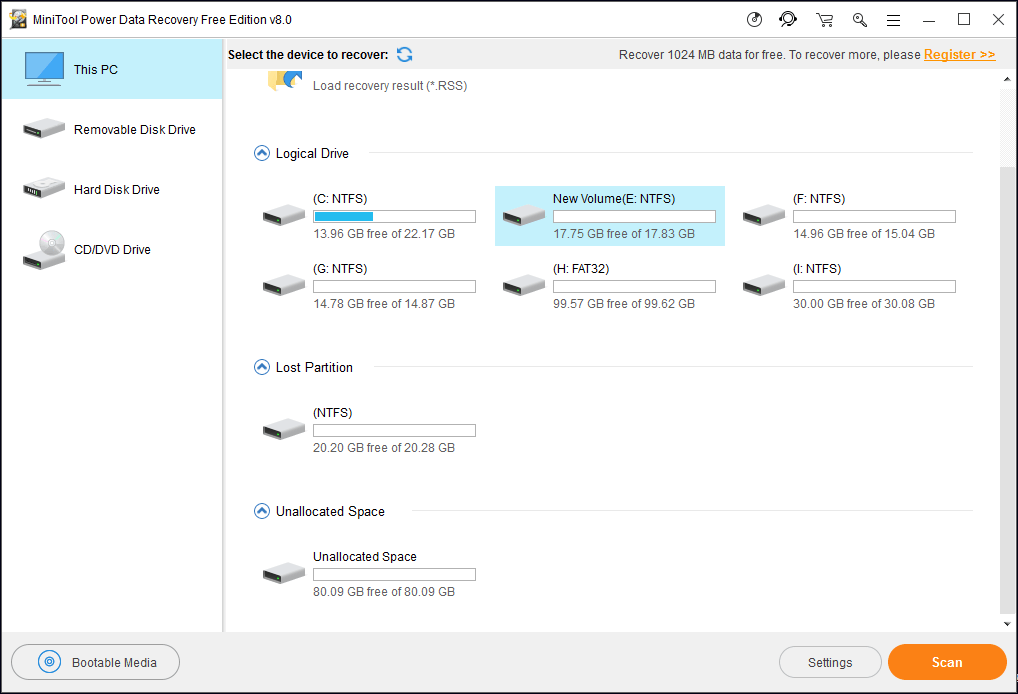This screenshot has height=694, width=1018.
Task: Click the H: FAT32 usage bar
Action: tap(634, 286)
